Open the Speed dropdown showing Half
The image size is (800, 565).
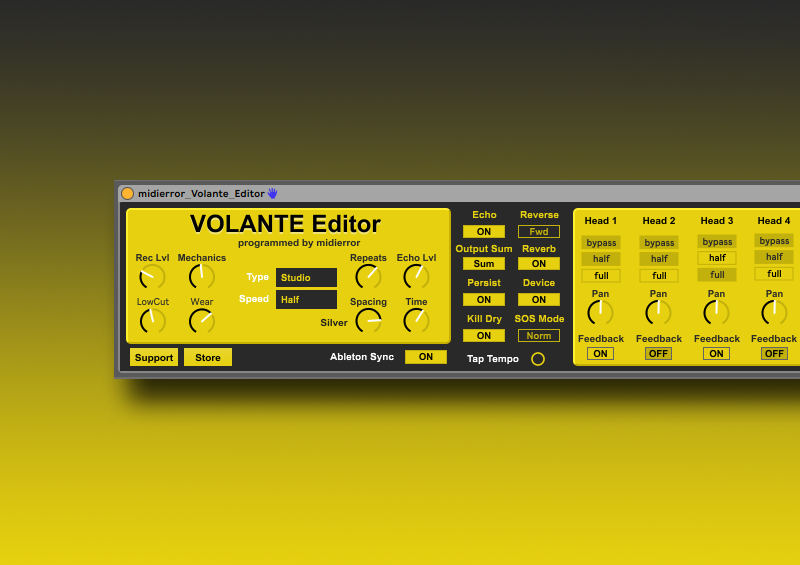(306, 300)
